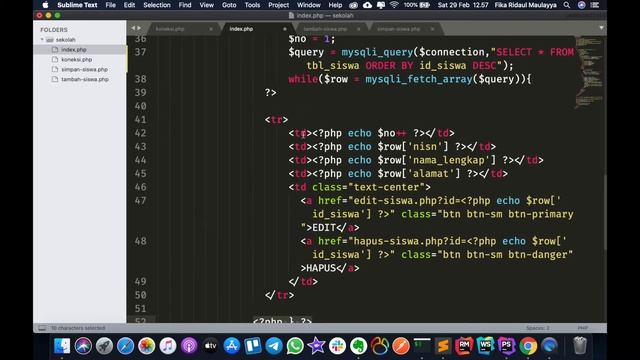Open the Tools menu
This screenshot has width=640, height=360.
tap(252, 5)
